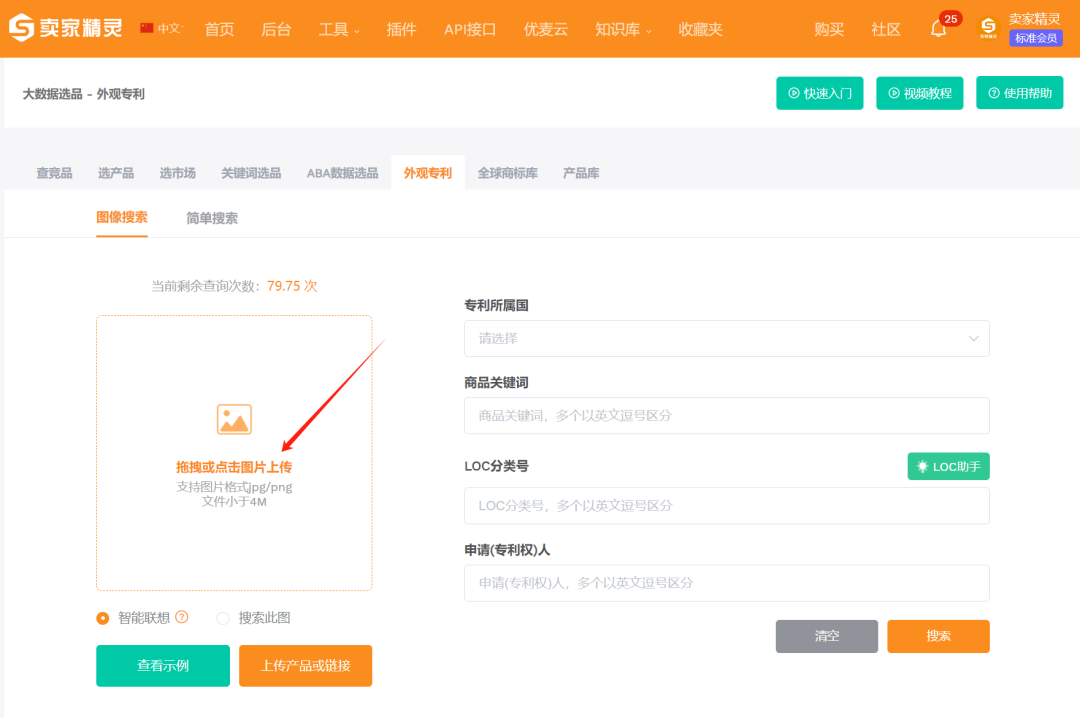Click the play icon on 视频教程
The image size is (1080, 718).
tap(894, 92)
